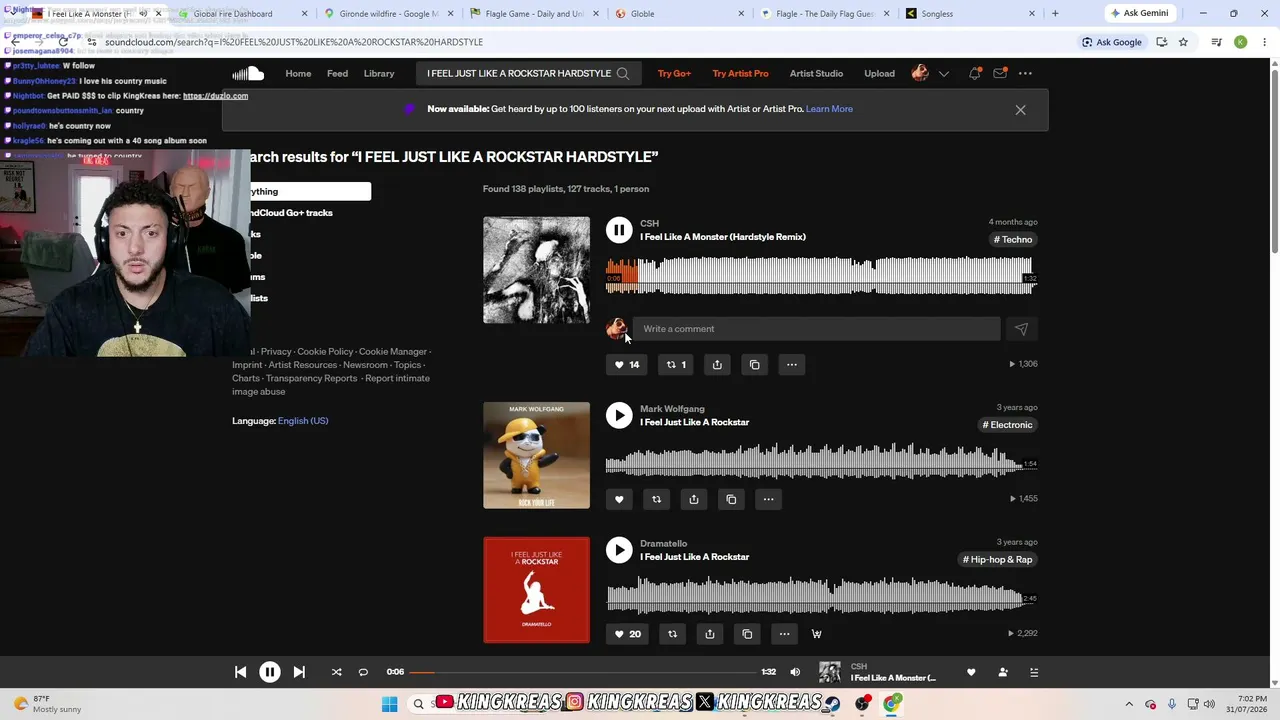This screenshot has width=1280, height=720.
Task: Send the comment with the arrow button
Action: (1021, 329)
